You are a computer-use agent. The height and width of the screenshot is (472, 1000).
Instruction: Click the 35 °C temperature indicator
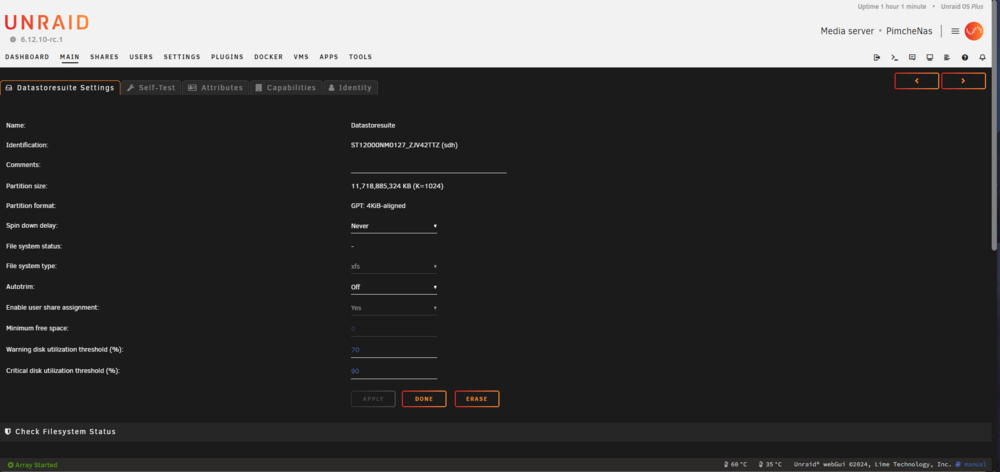(x=772, y=464)
